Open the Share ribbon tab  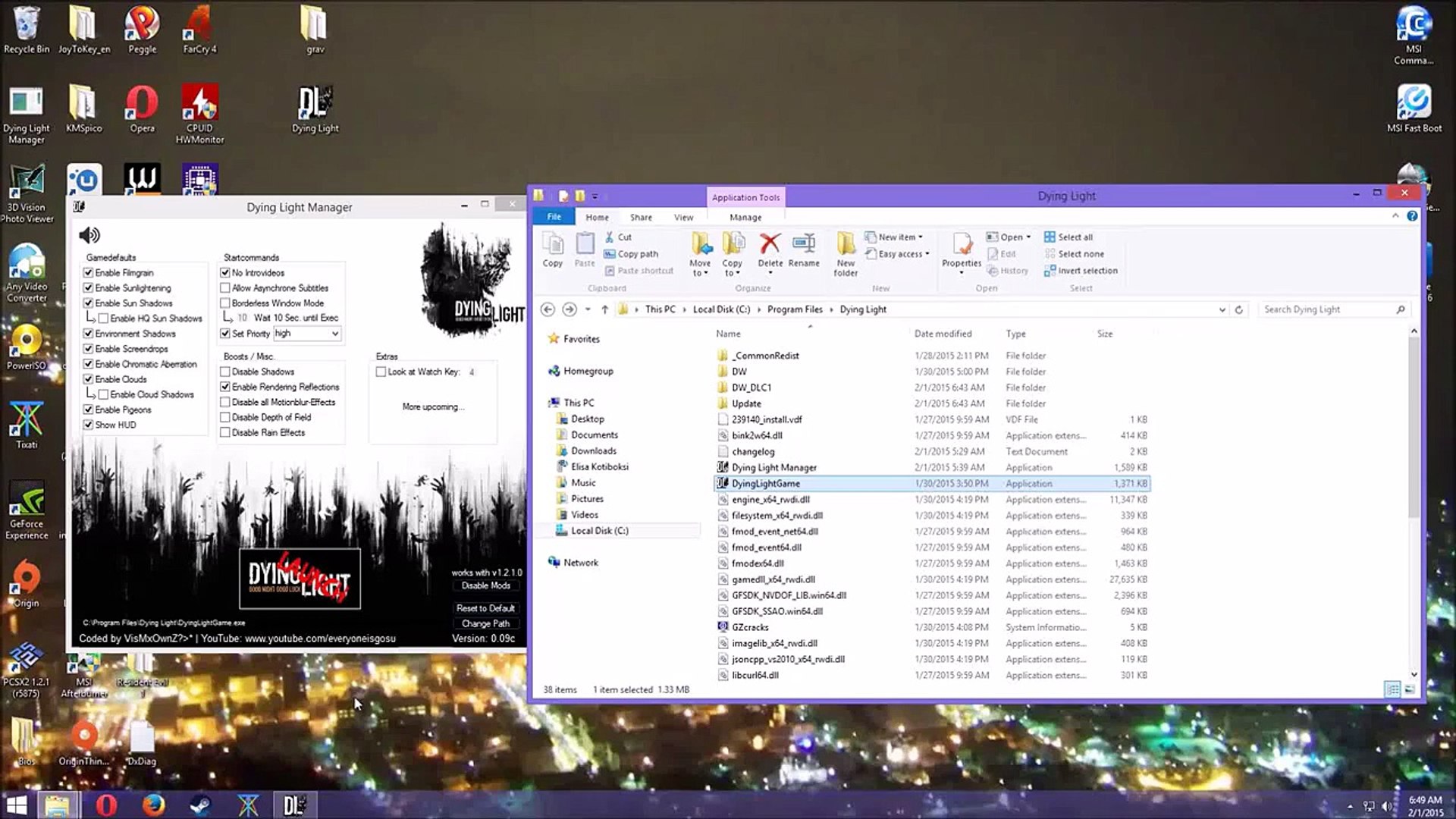(641, 218)
